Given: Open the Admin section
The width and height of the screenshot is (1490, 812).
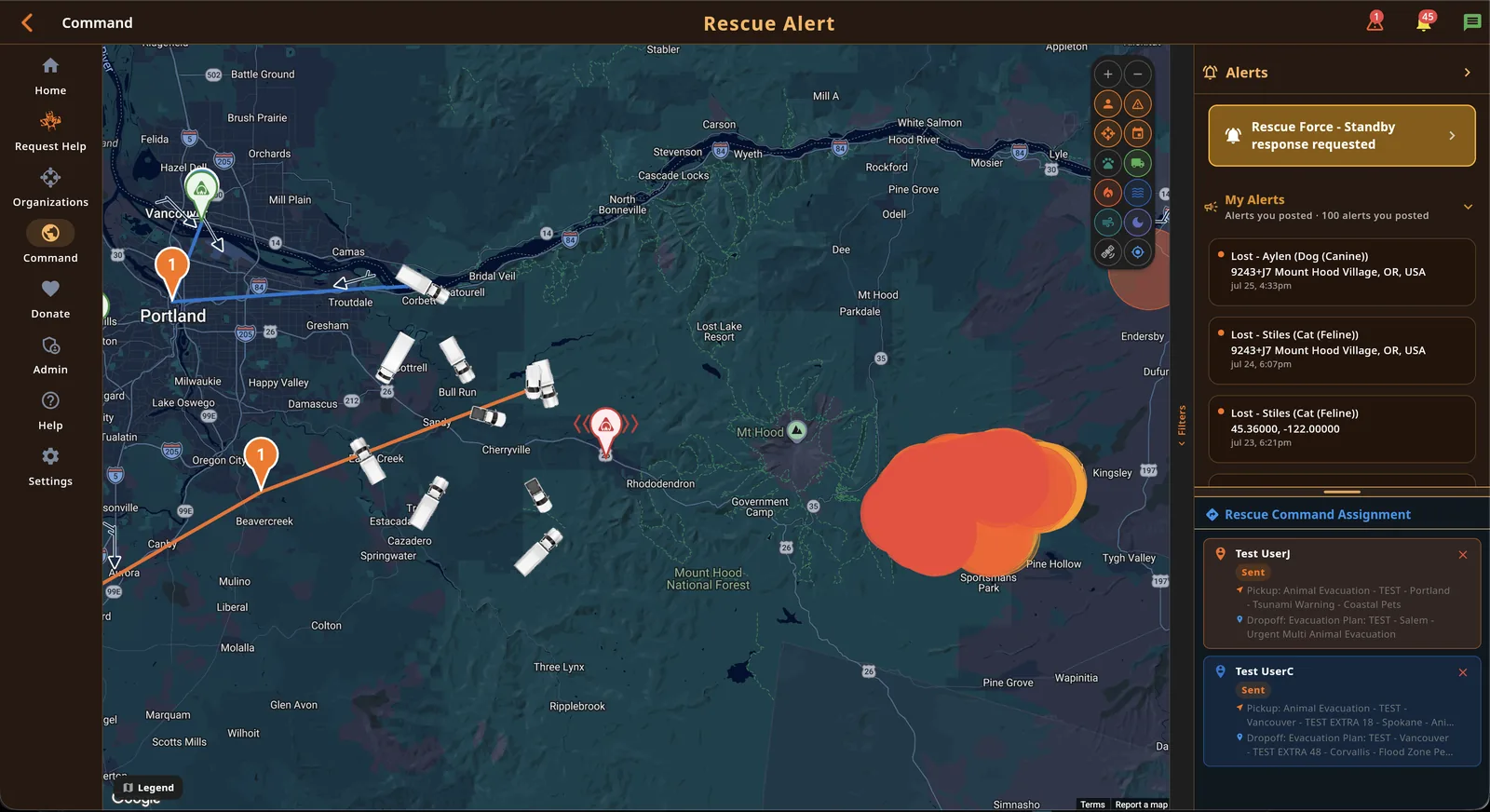Looking at the screenshot, I should click(50, 356).
